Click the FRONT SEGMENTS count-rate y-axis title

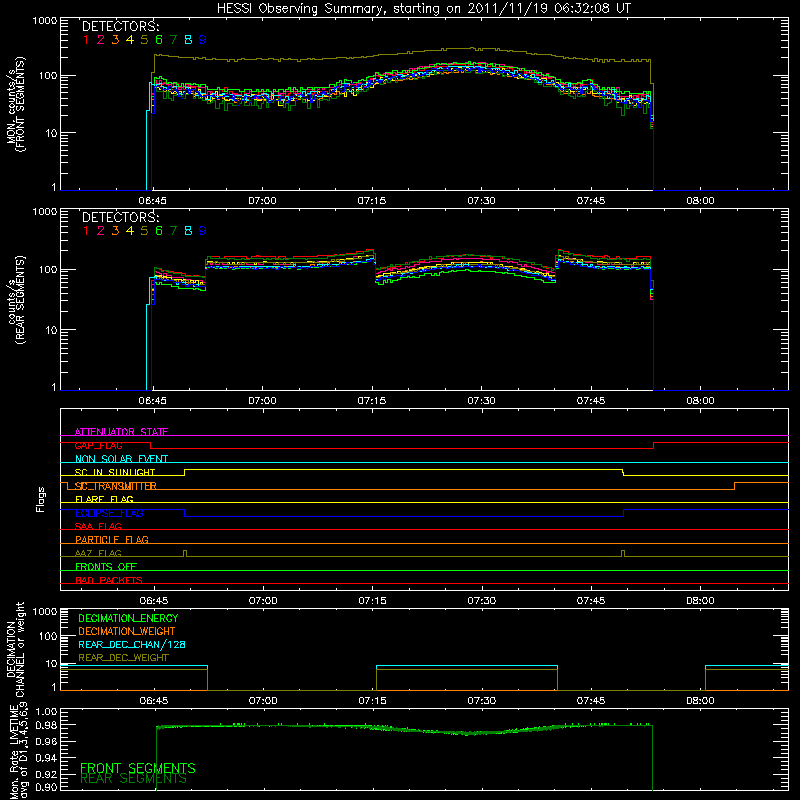pos(15,104)
